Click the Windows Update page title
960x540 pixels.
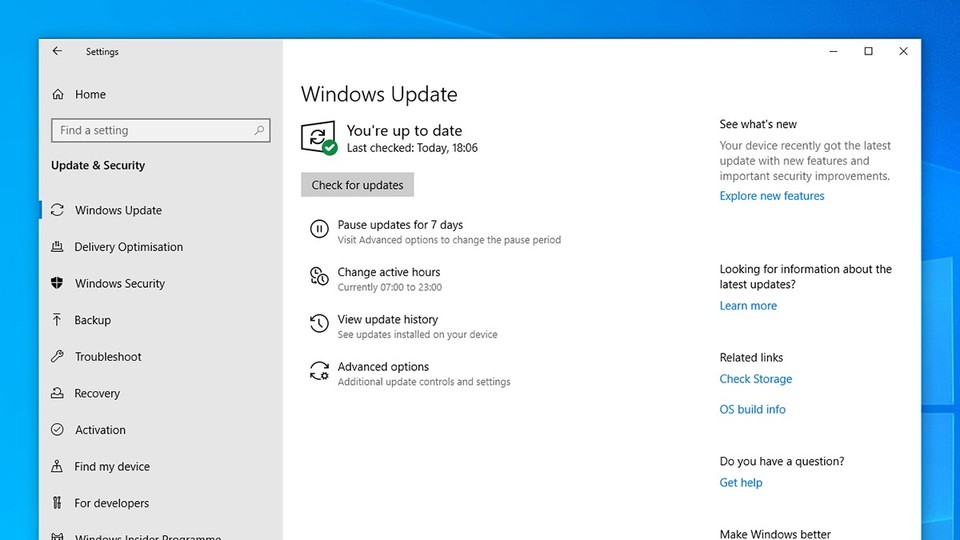coord(379,94)
